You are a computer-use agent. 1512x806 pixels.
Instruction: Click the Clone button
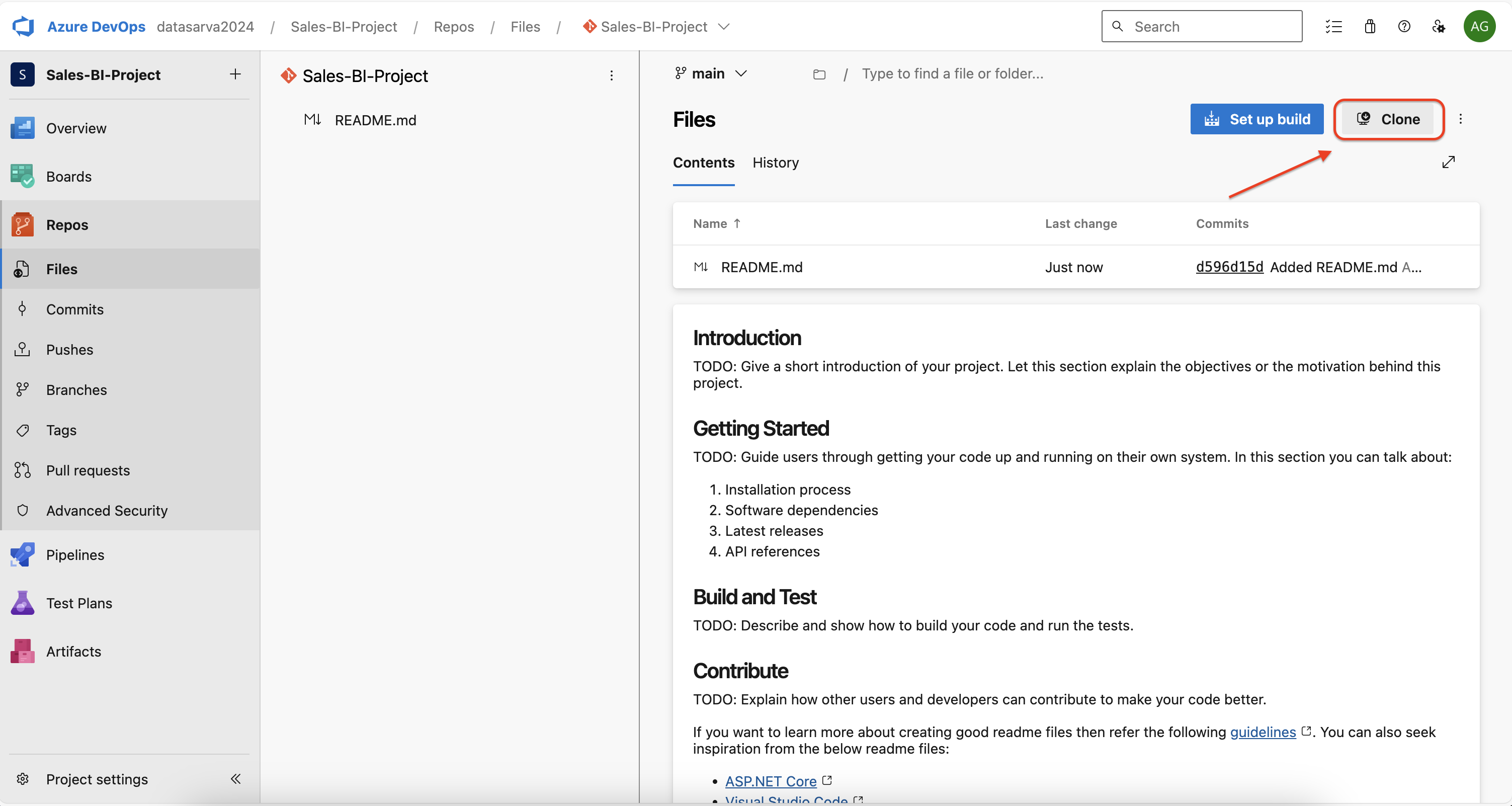[x=1388, y=119]
